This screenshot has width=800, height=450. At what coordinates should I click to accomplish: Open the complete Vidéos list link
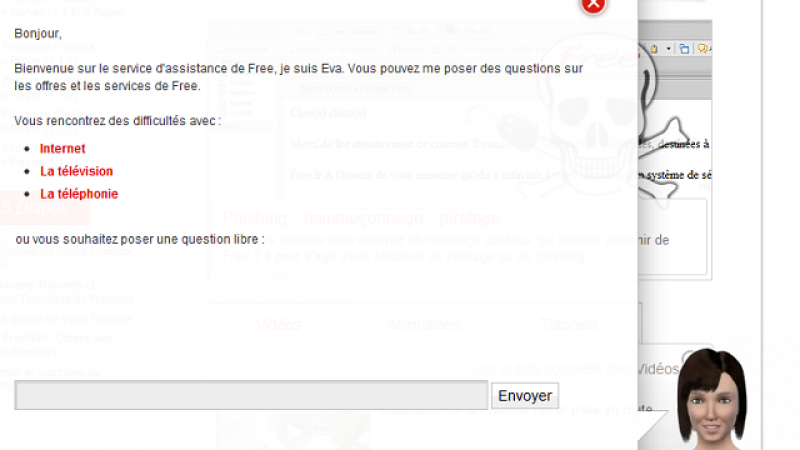574,369
